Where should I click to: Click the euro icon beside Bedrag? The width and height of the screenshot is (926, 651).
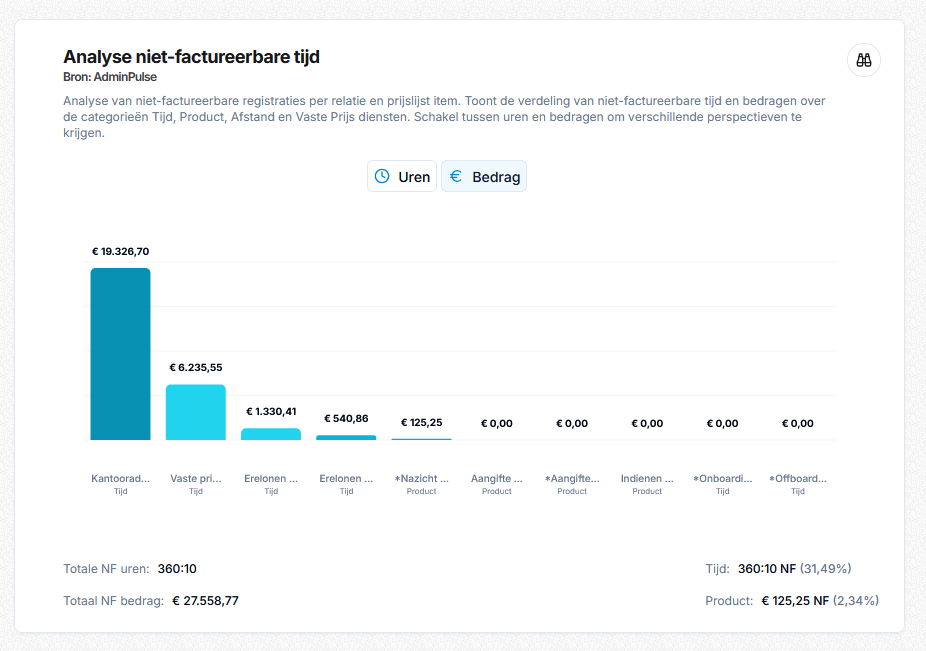click(455, 176)
